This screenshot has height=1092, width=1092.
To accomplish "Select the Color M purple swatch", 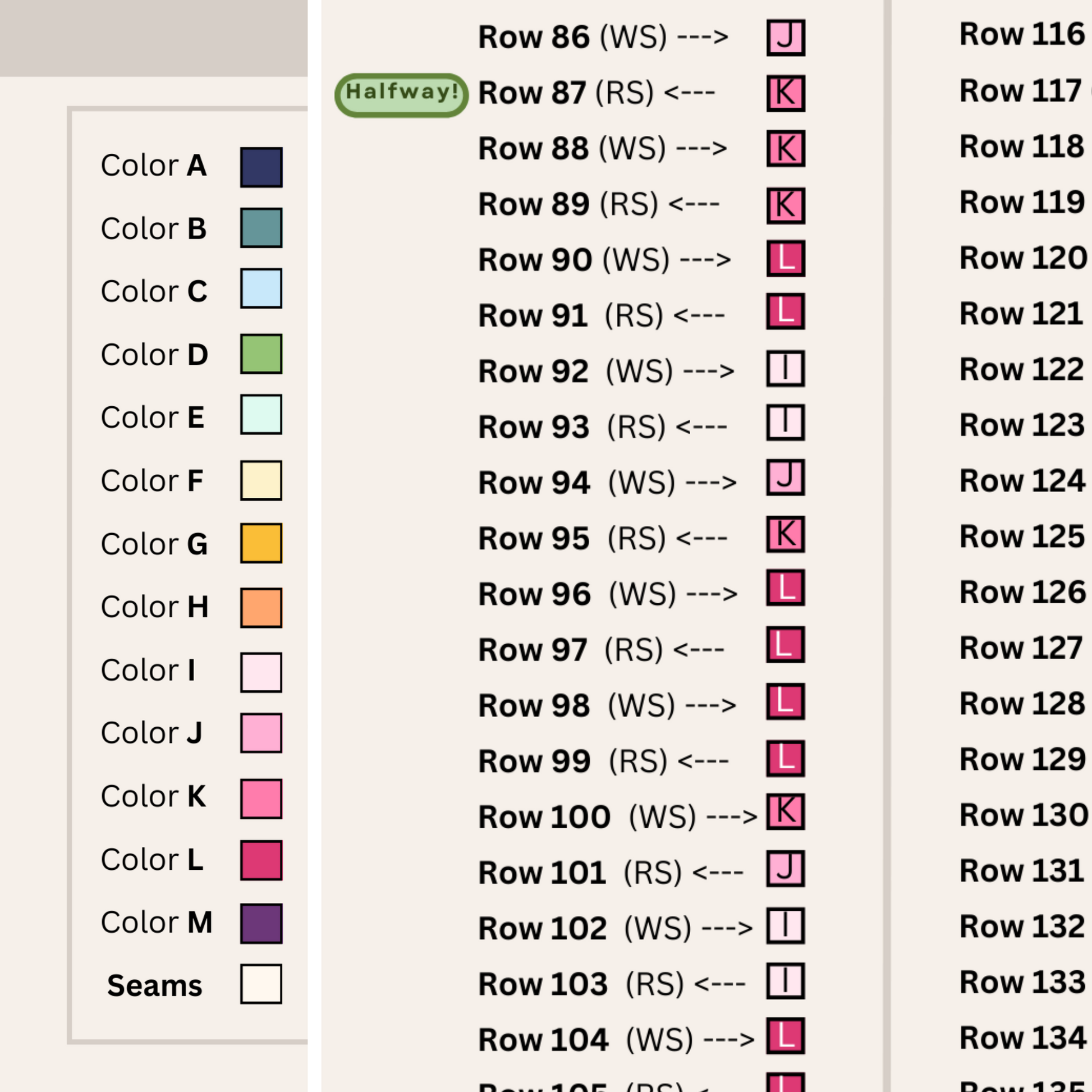I will click(x=261, y=924).
